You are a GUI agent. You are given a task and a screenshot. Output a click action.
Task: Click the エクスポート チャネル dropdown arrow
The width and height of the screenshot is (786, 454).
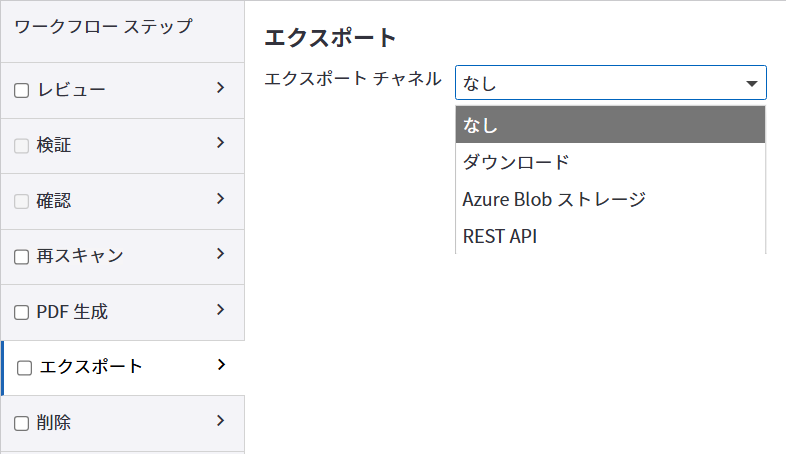[752, 84]
